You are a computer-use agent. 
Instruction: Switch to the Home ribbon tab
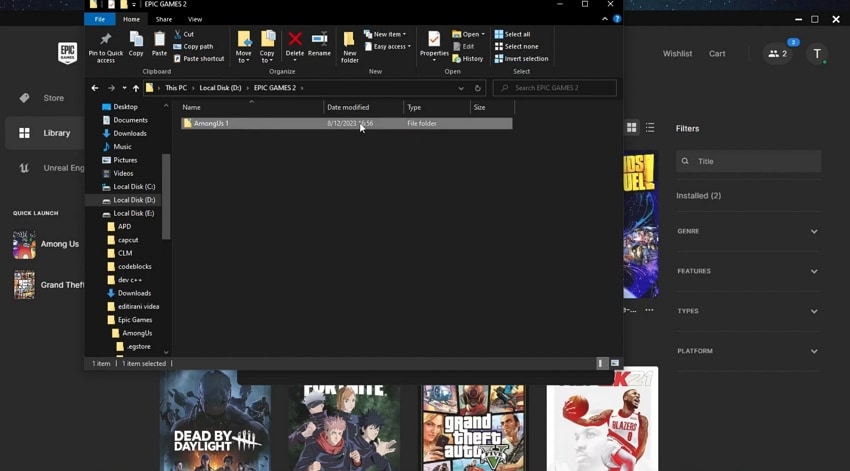[x=131, y=19]
